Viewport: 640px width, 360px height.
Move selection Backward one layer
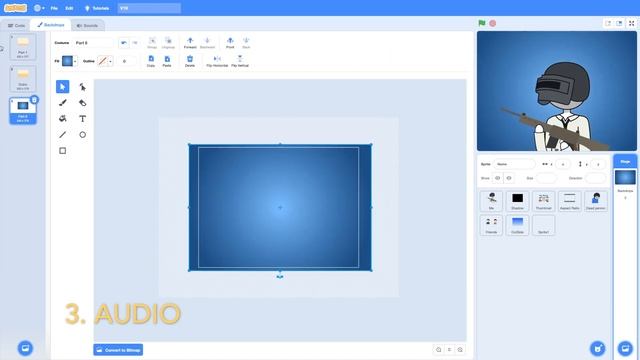[x=207, y=42]
